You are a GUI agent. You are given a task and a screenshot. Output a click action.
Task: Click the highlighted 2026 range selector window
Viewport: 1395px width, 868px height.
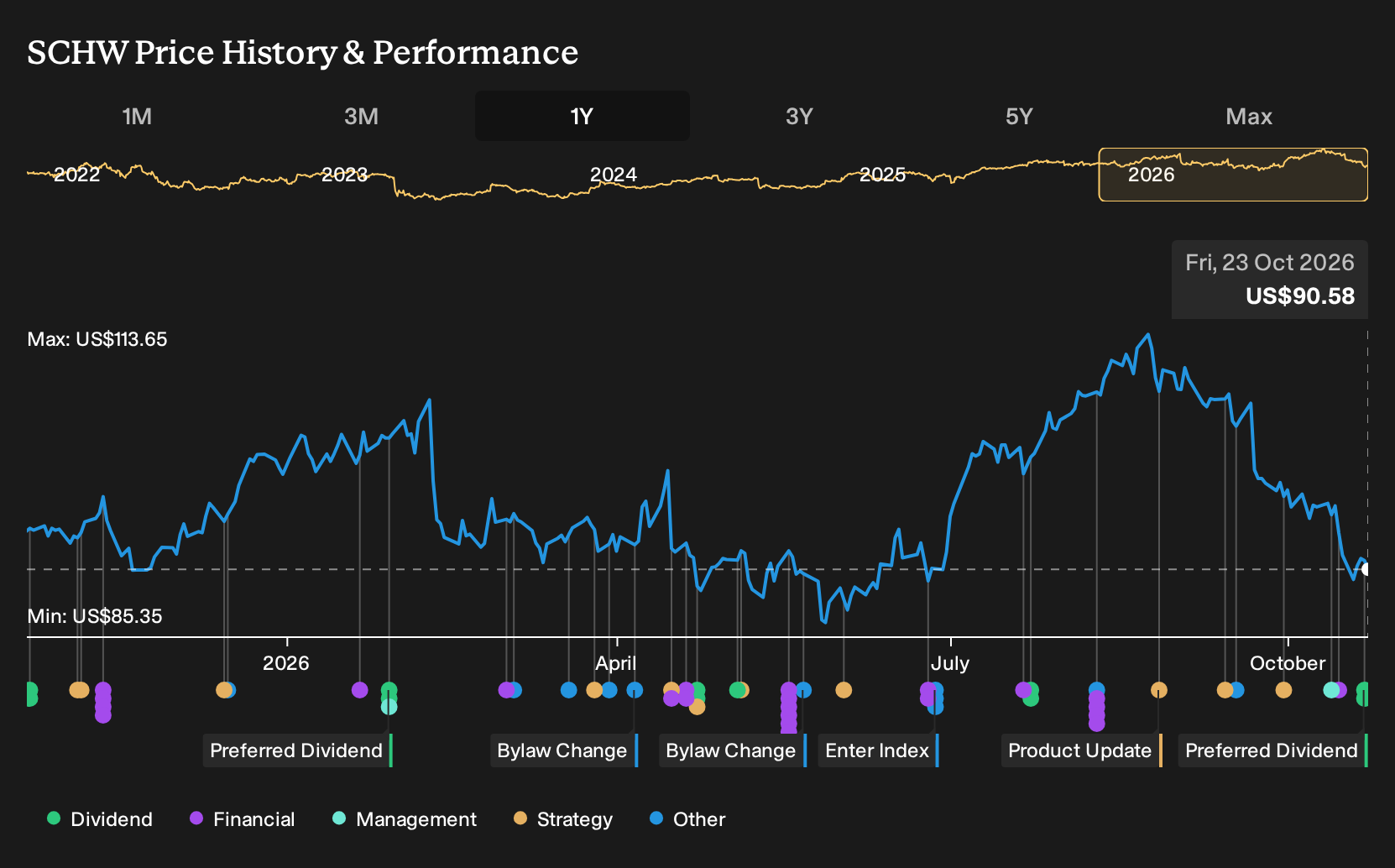click(1233, 175)
